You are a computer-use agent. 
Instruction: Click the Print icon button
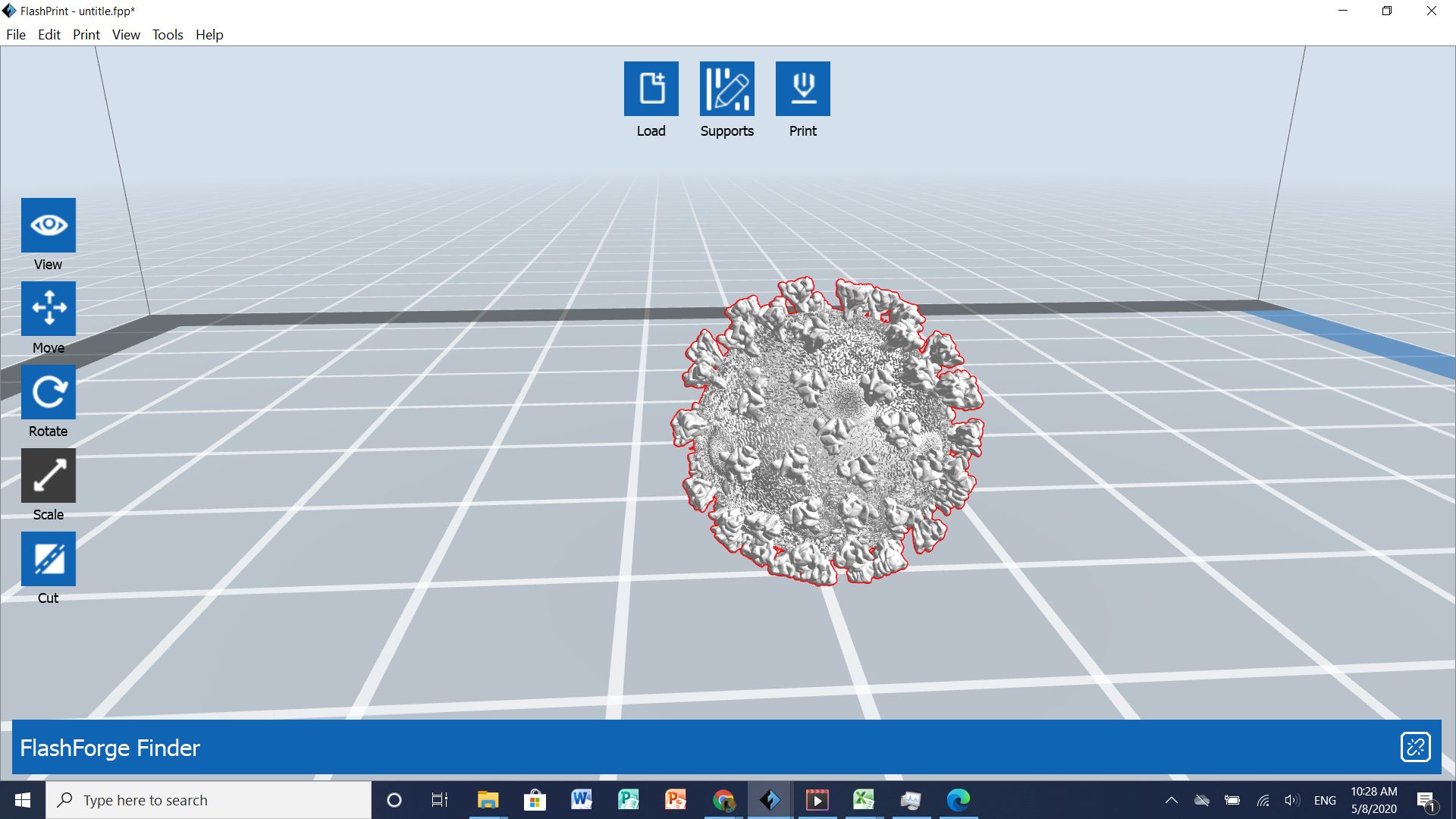[802, 89]
